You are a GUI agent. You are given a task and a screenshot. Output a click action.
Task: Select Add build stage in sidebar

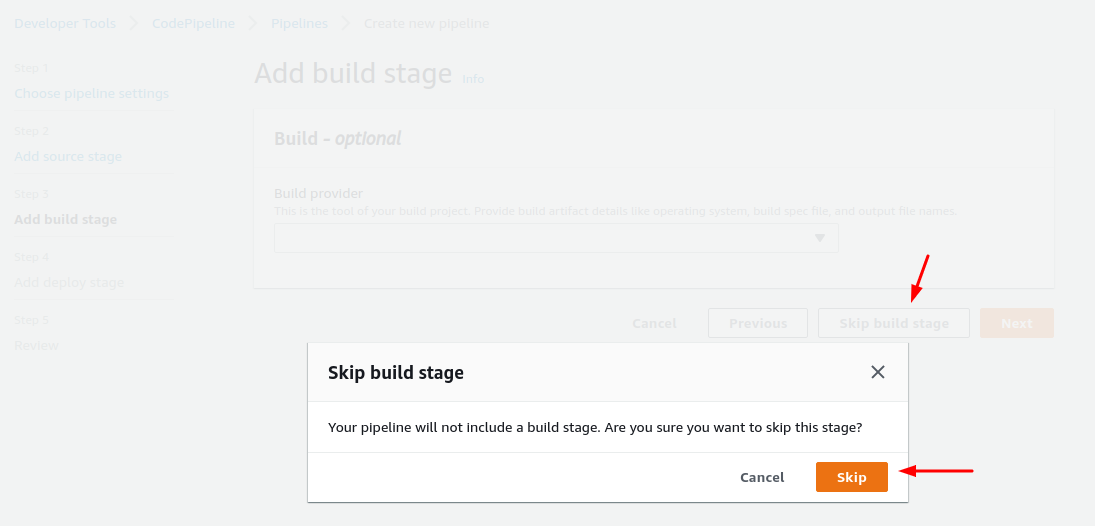pos(65,220)
